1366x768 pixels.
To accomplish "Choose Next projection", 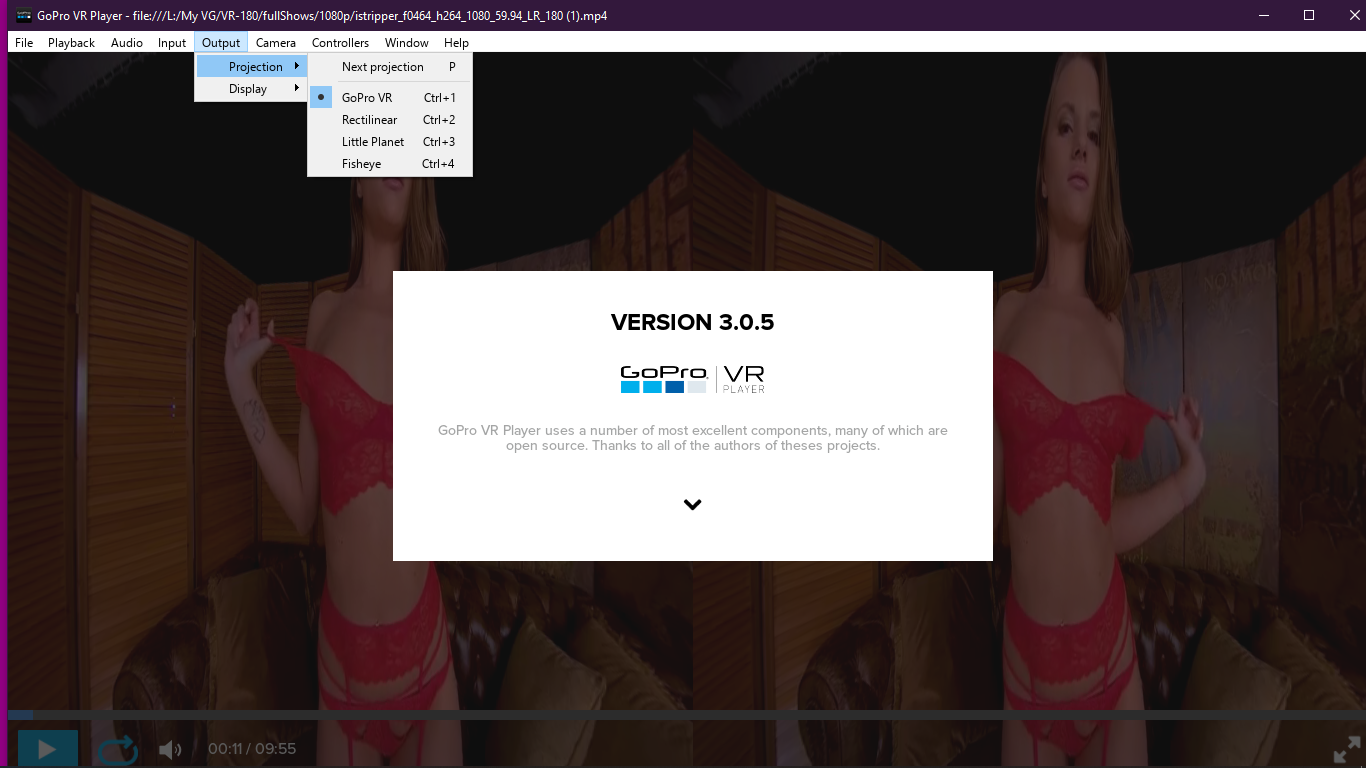I will coord(390,67).
